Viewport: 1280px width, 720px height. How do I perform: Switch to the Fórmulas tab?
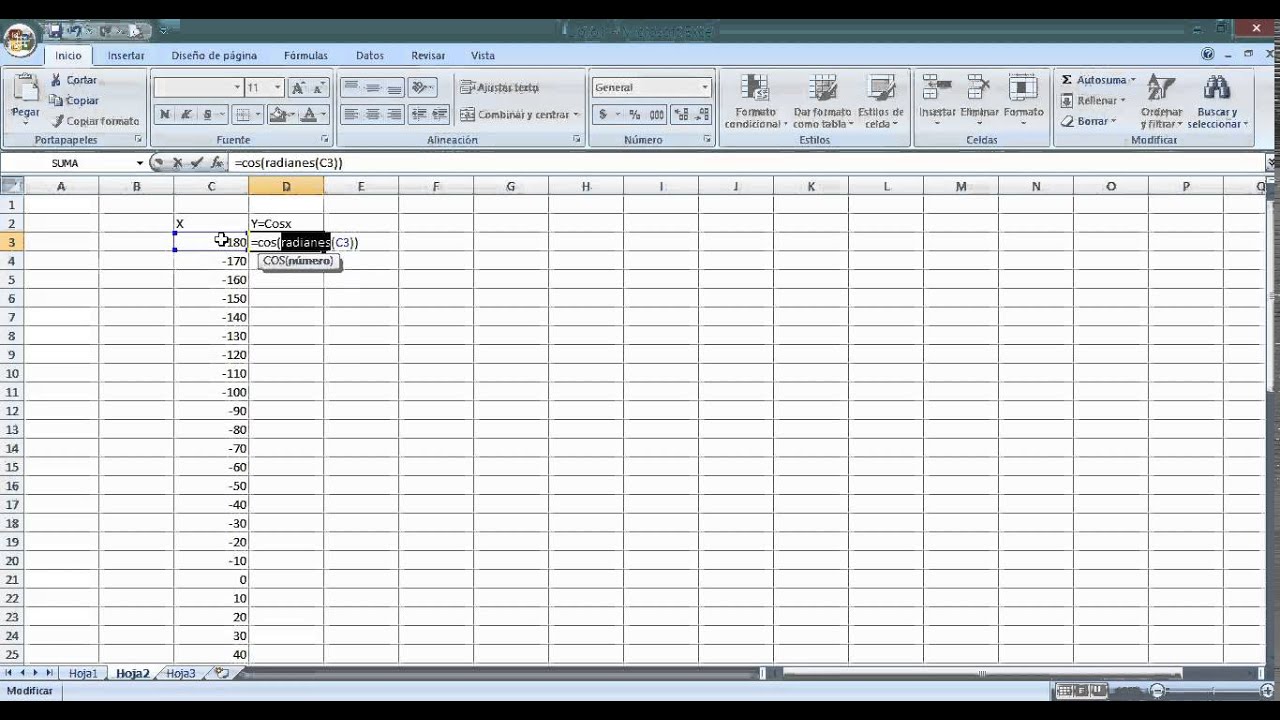point(305,56)
